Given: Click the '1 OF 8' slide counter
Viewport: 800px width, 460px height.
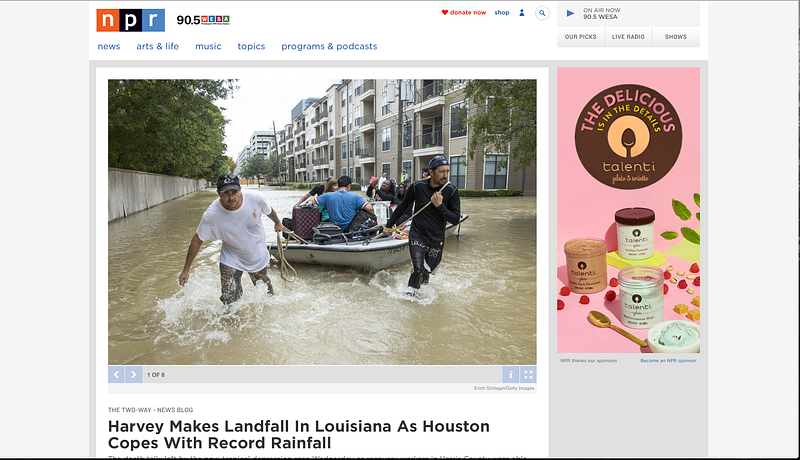Looking at the screenshot, I should click(156, 375).
